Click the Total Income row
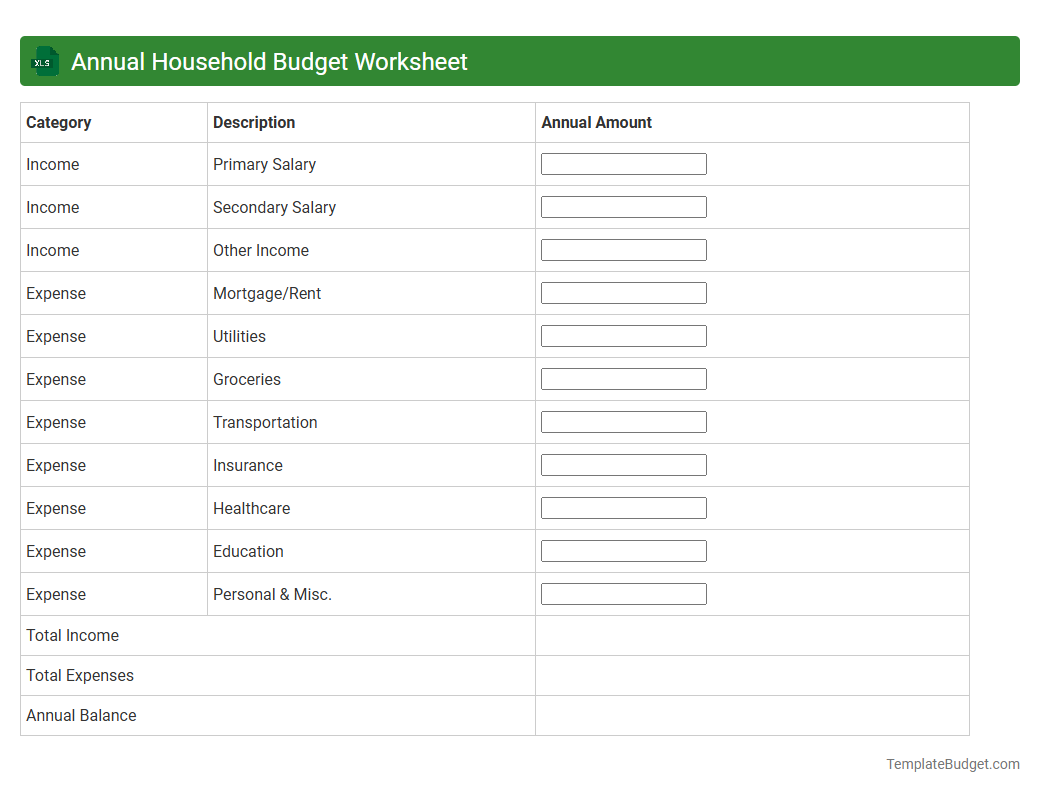The width and height of the screenshot is (1040, 793). coord(72,635)
